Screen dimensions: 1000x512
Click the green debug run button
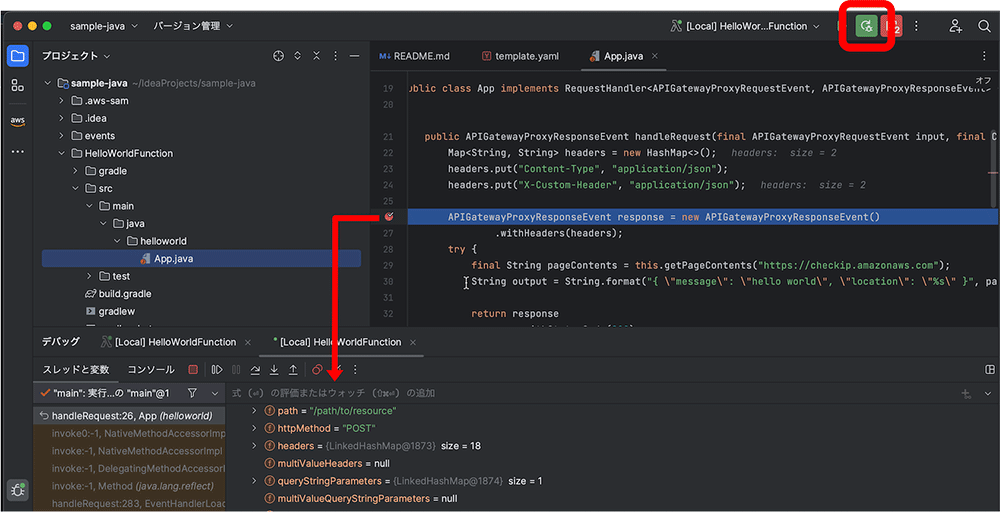[866, 26]
